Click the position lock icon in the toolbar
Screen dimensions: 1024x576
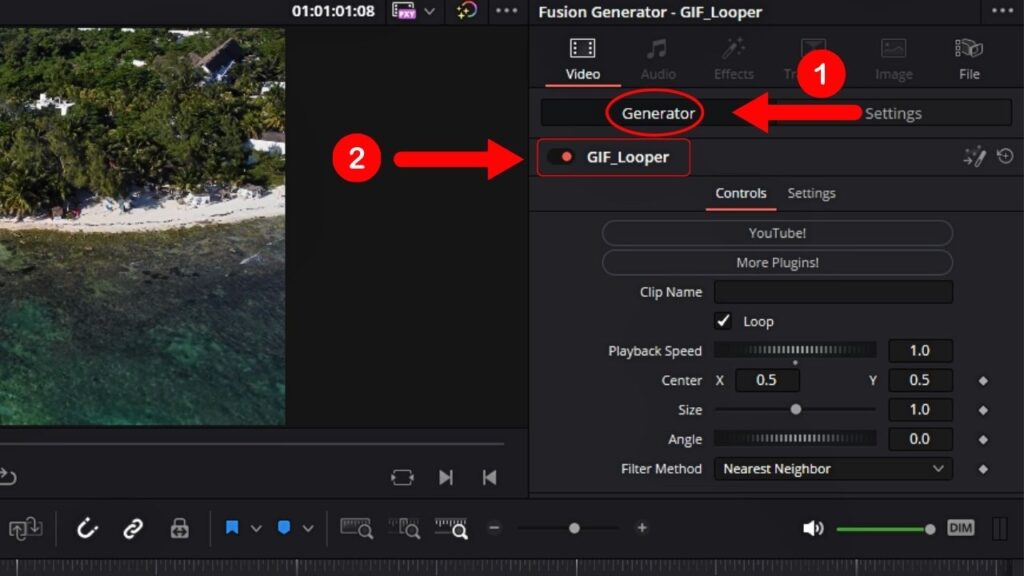tap(179, 528)
